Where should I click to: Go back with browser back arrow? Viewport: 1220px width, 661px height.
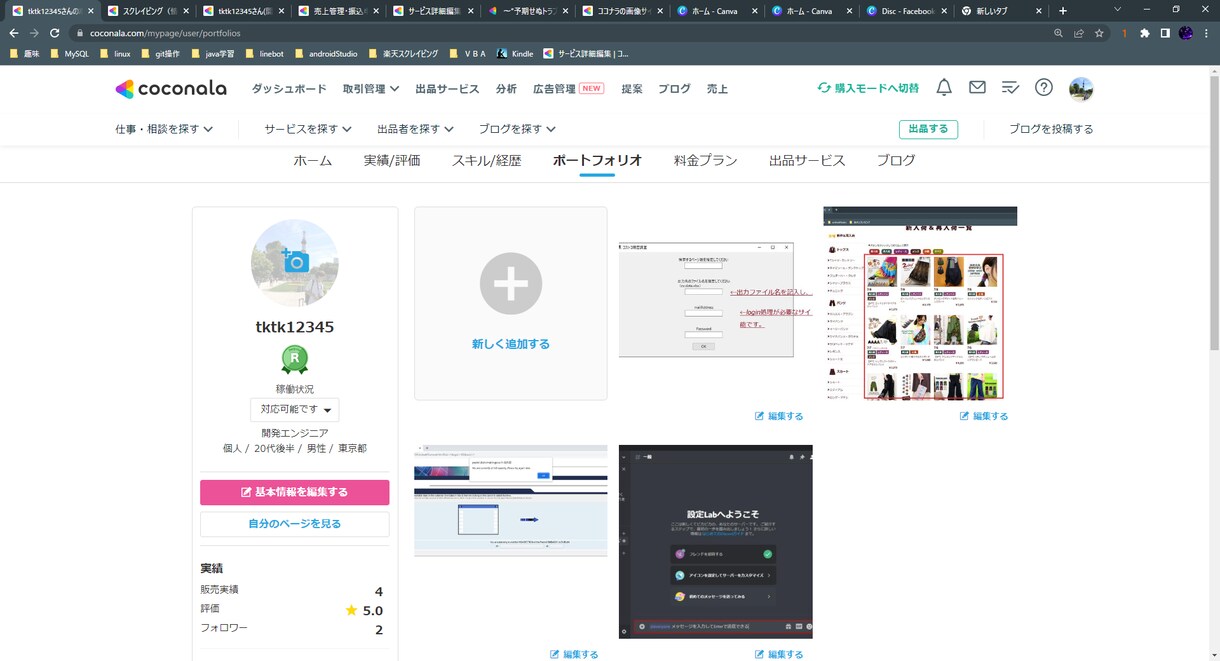(x=14, y=33)
